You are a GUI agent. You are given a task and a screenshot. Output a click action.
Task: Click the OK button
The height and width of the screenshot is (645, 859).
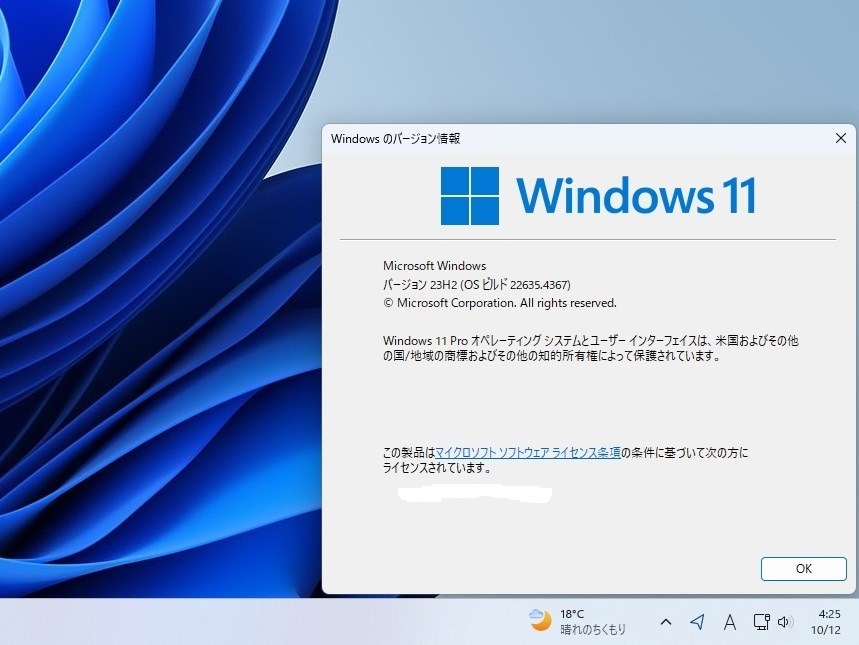coord(803,569)
